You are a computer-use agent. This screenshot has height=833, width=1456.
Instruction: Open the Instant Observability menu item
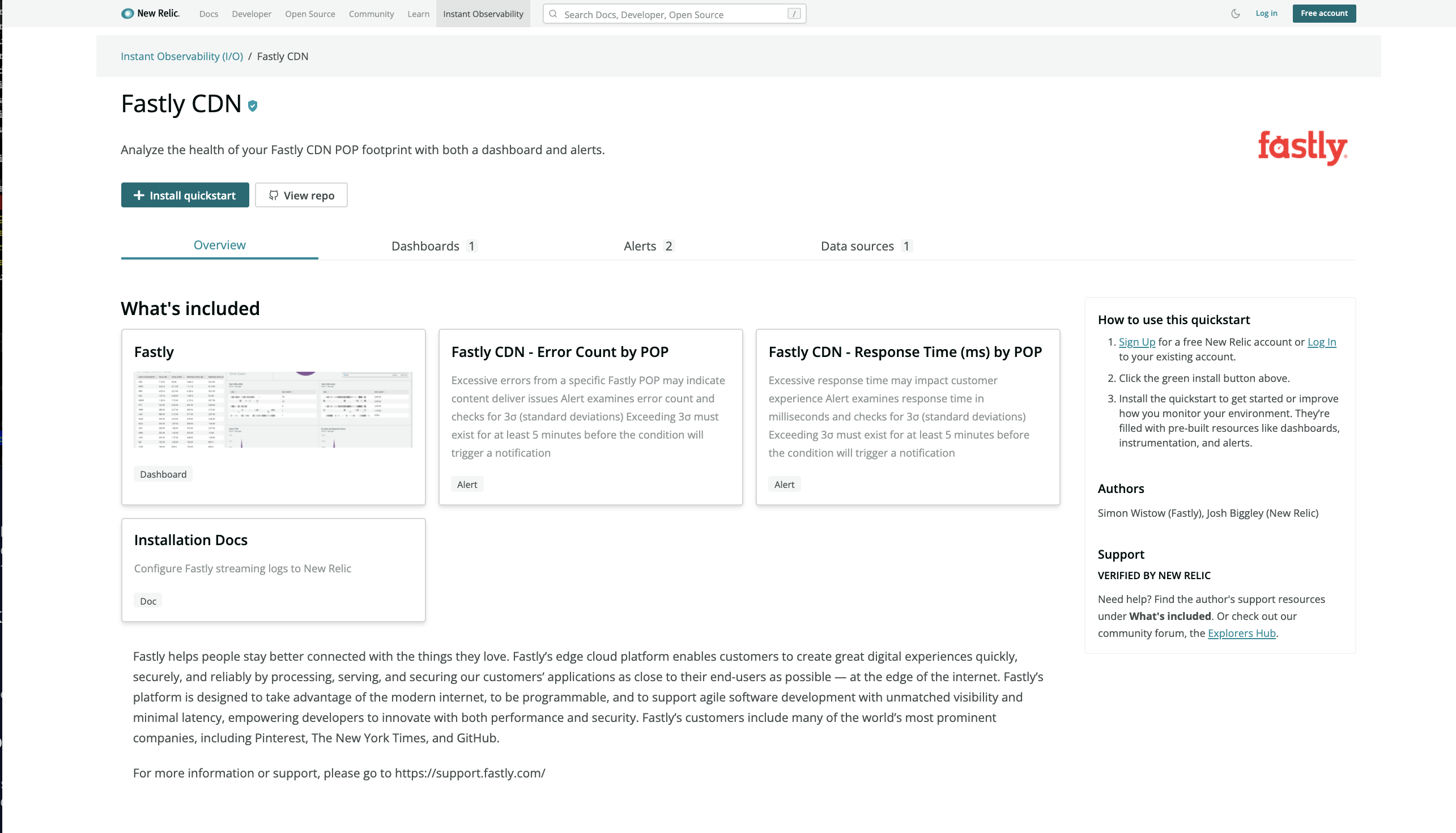pyautogui.click(x=483, y=13)
